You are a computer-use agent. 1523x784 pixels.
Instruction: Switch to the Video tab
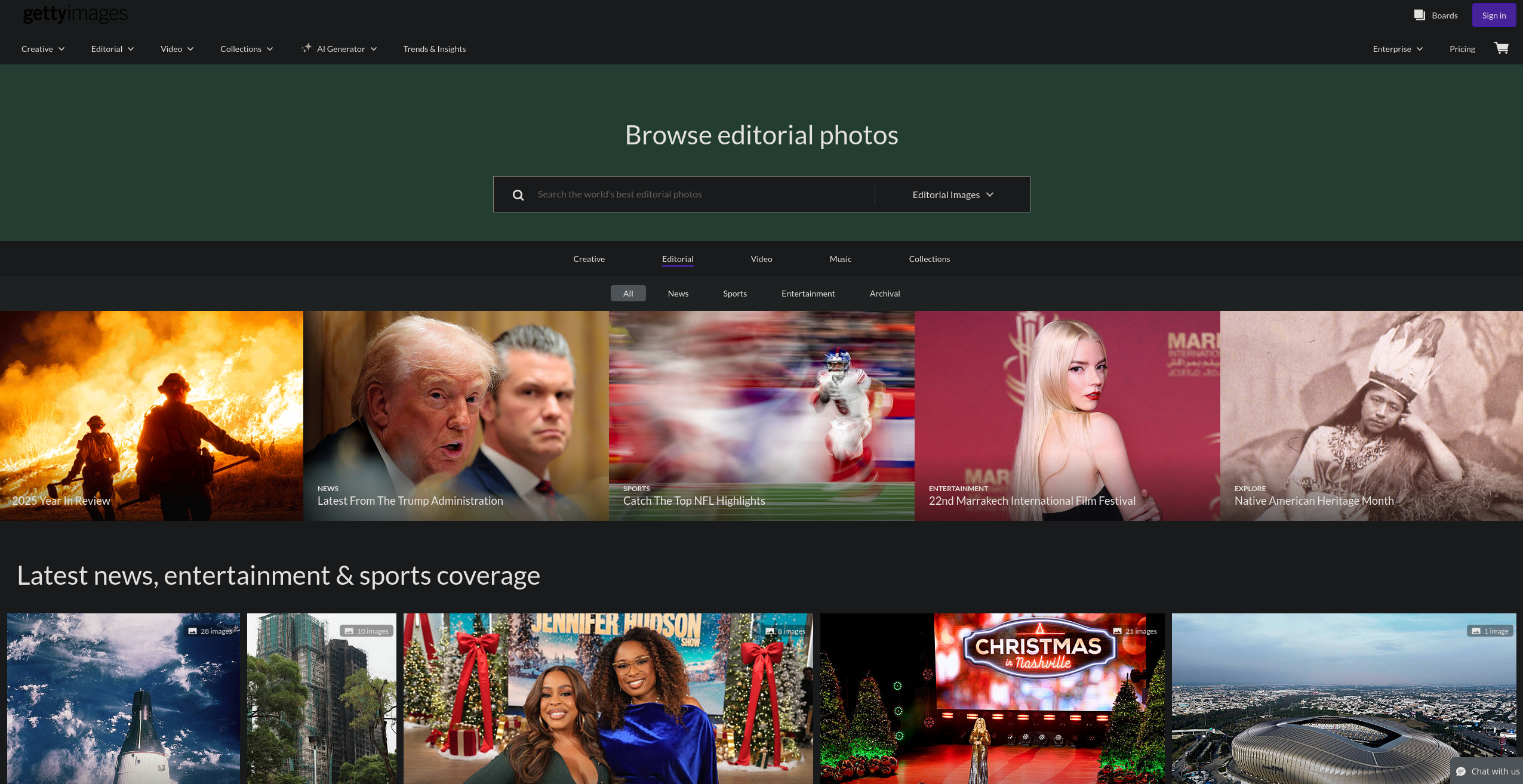[x=761, y=259]
